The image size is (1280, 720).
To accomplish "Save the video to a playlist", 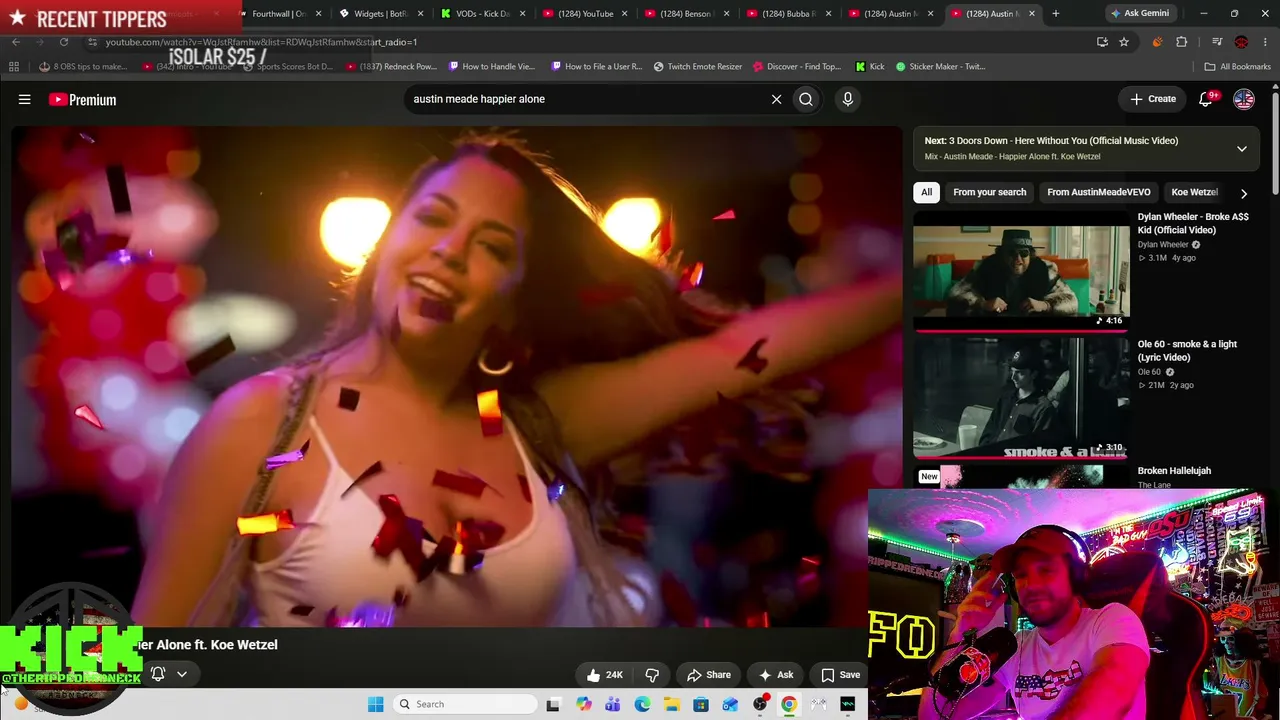I will [x=840, y=675].
